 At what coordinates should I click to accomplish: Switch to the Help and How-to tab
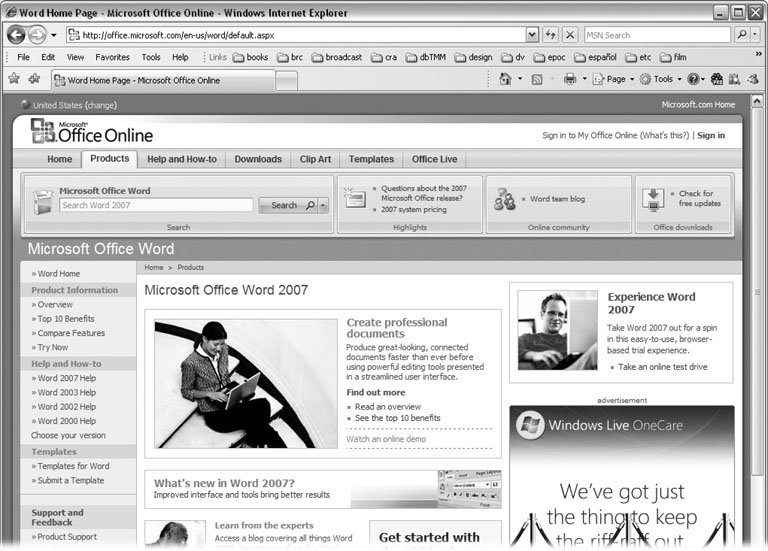[182, 159]
